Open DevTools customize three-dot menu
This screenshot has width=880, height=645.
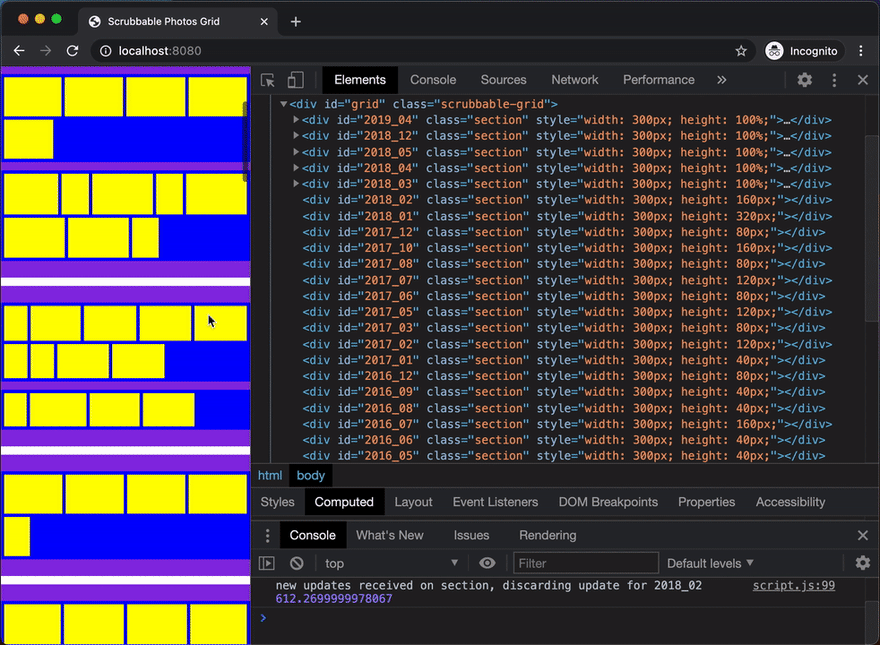[x=834, y=80]
